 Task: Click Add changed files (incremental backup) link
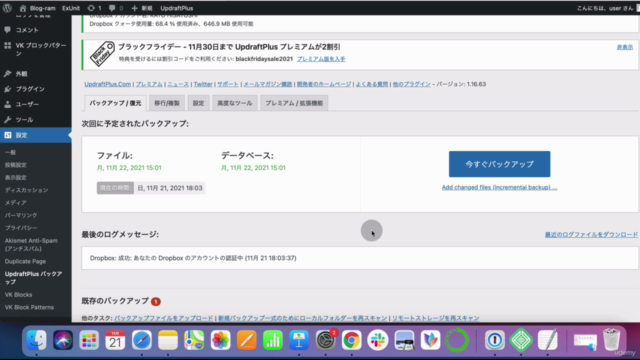(x=499, y=187)
